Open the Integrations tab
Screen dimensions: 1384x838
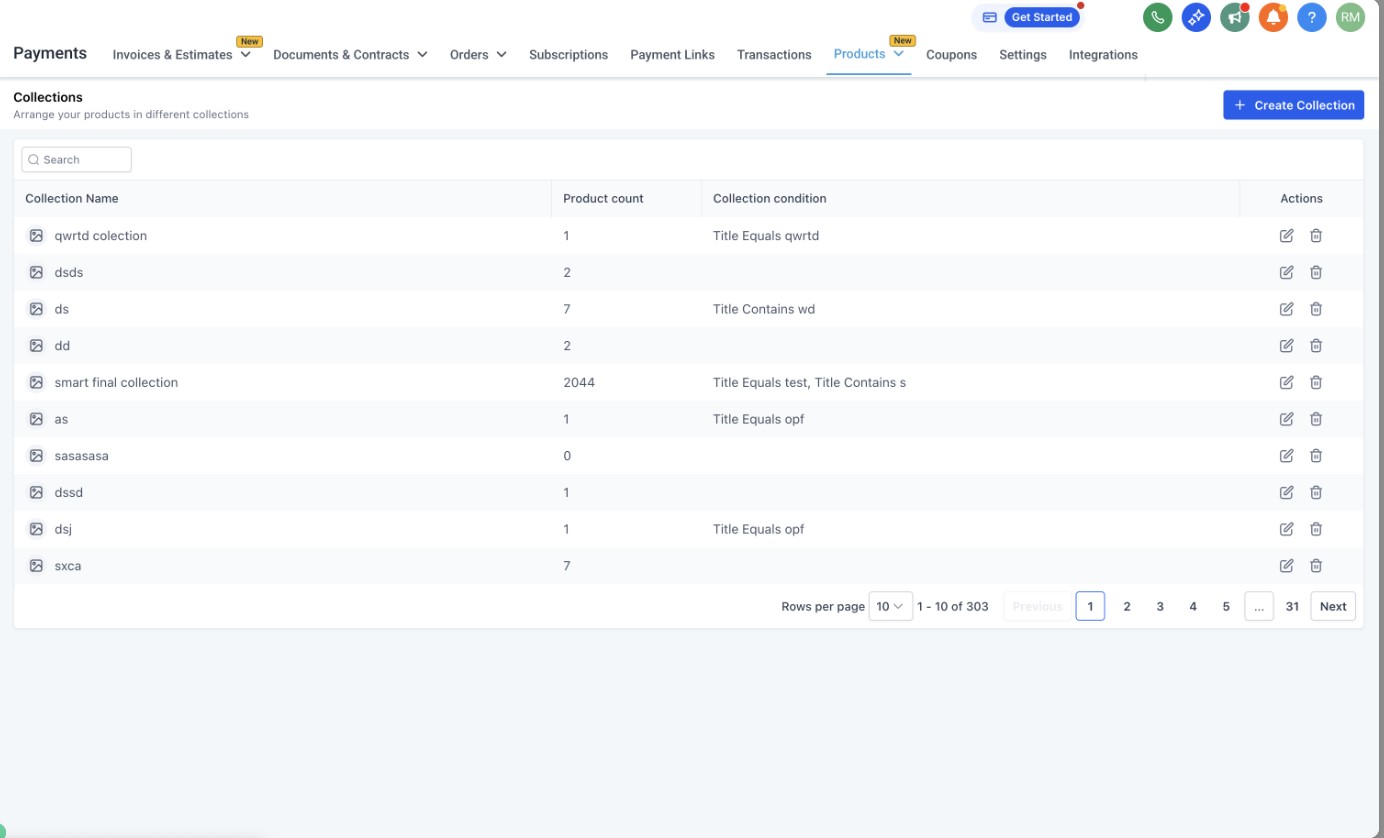[1103, 55]
